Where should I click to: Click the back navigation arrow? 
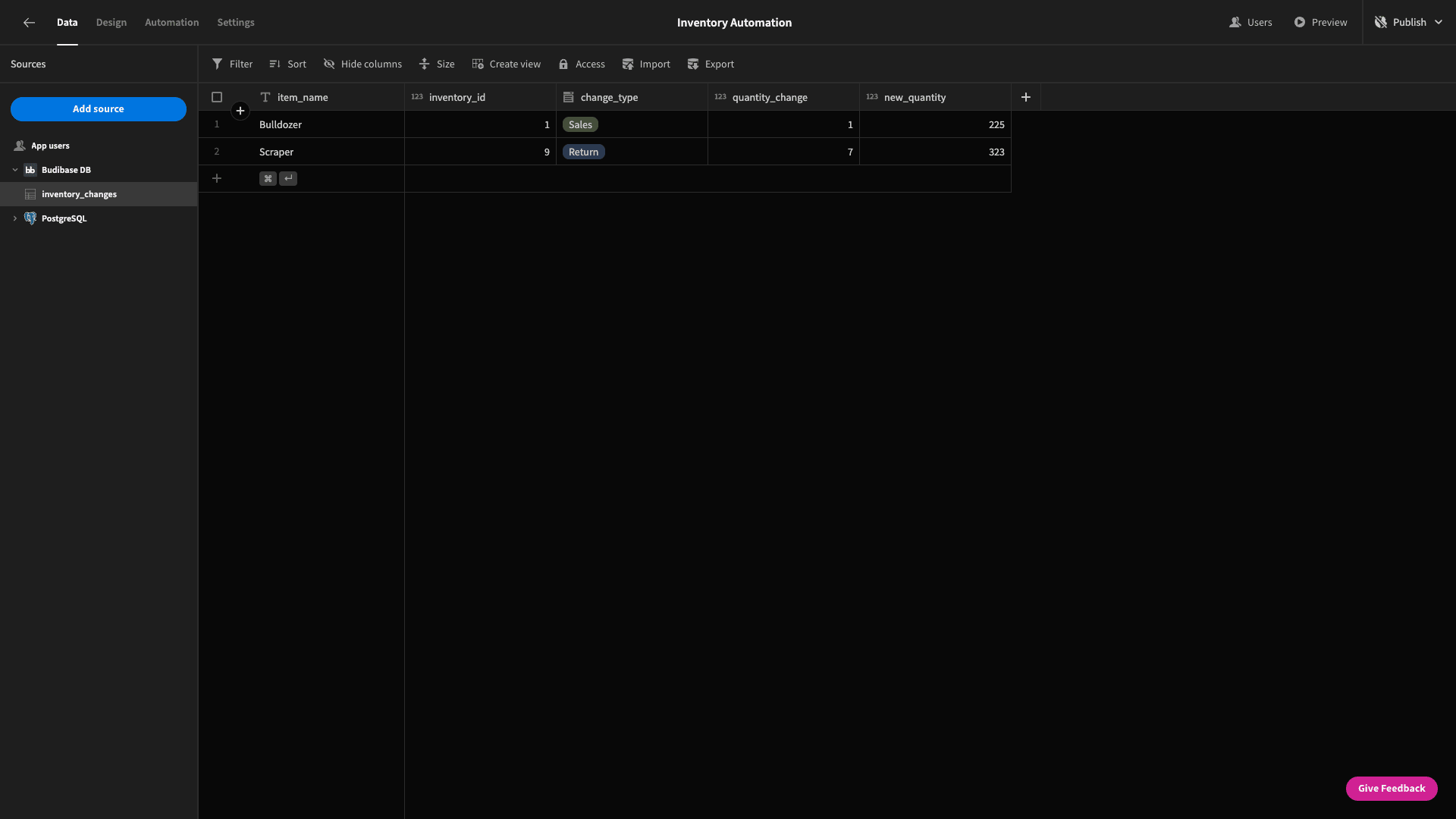click(28, 22)
